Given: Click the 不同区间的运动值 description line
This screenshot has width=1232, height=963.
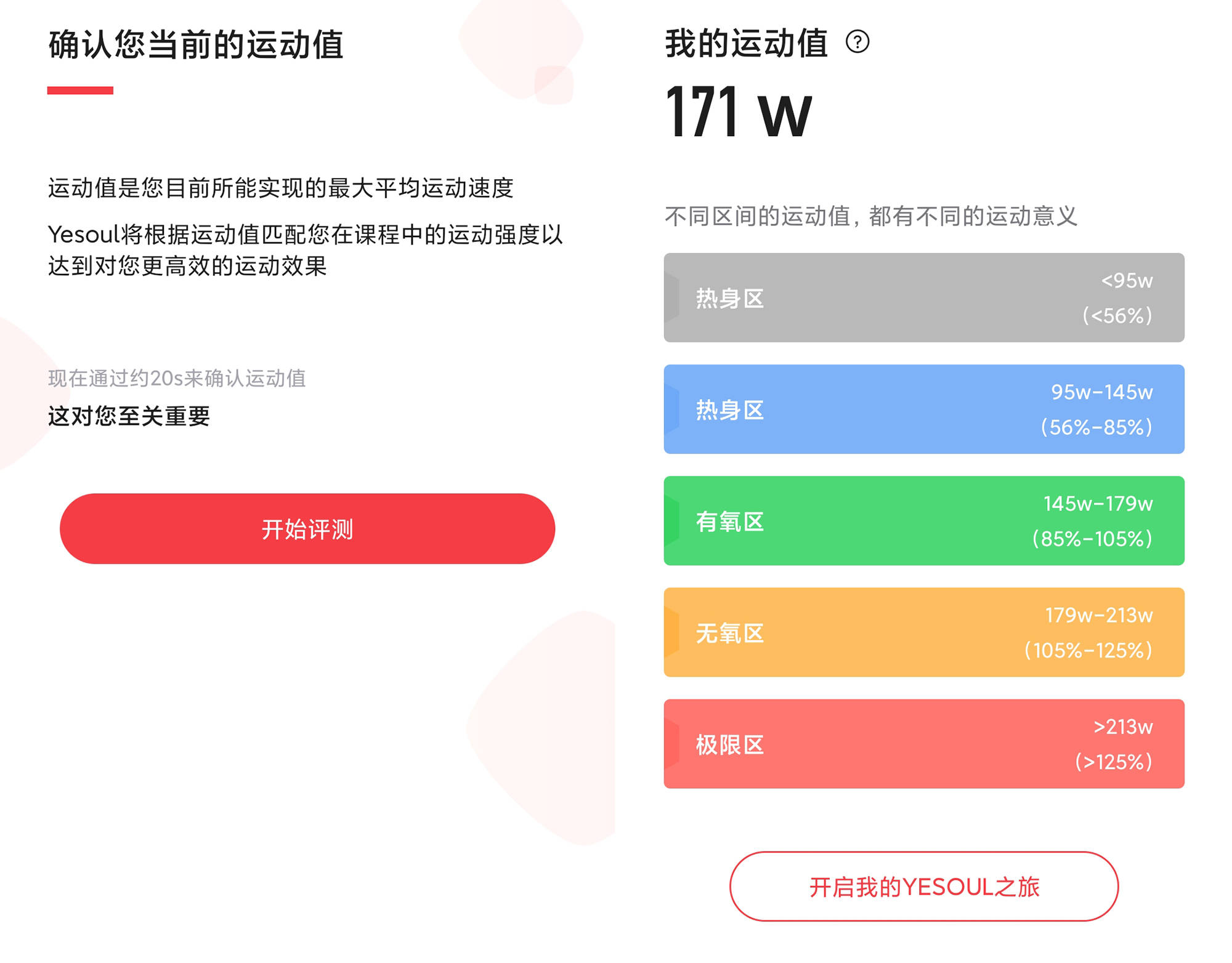Looking at the screenshot, I should click(x=871, y=216).
